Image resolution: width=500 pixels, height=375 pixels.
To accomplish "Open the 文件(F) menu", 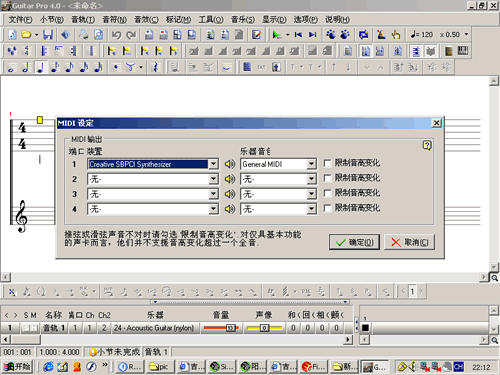I will pos(20,20).
